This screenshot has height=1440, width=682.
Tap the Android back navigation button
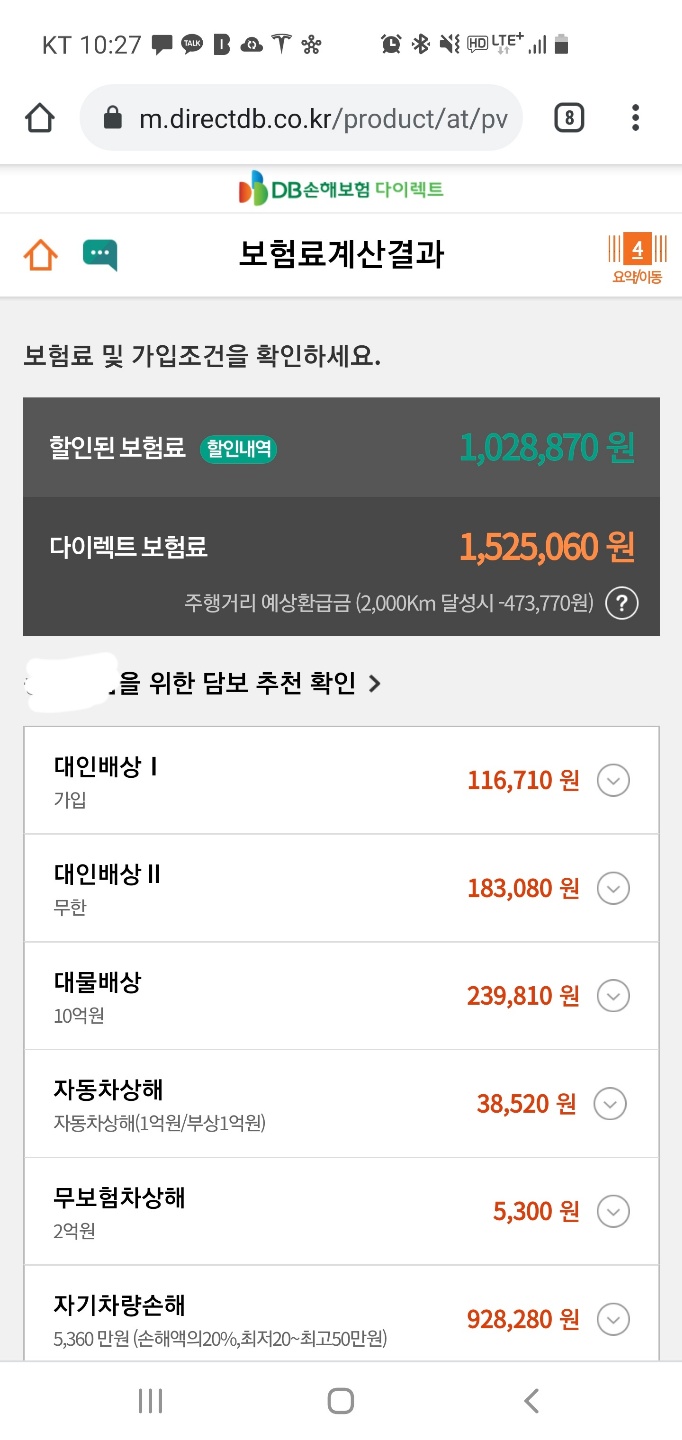click(x=531, y=1401)
